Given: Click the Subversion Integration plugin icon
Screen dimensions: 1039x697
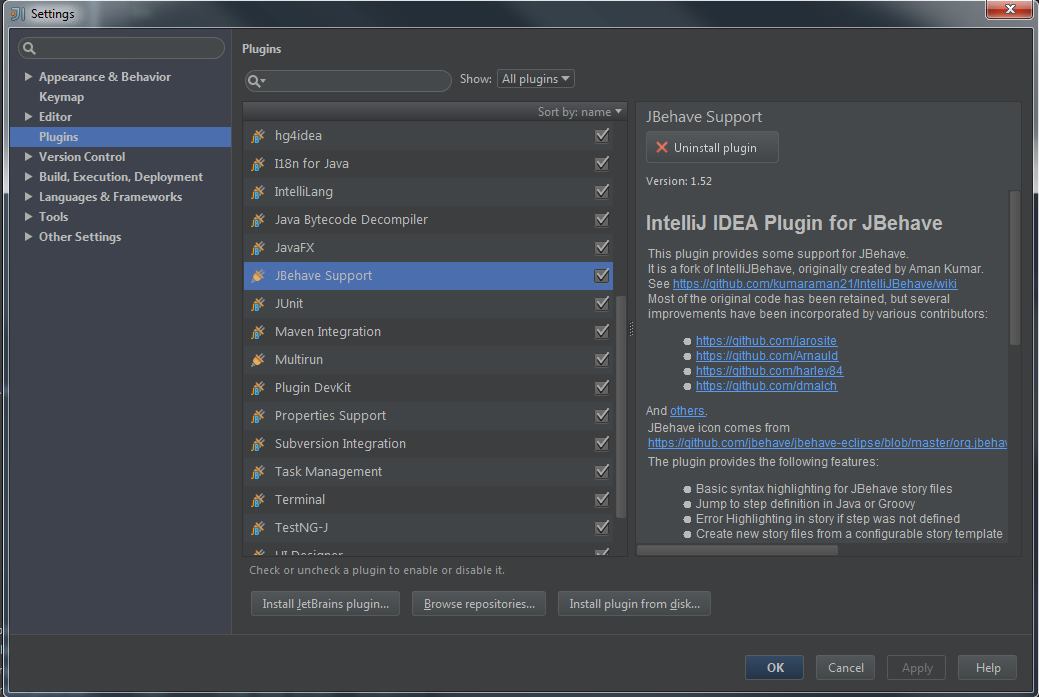Looking at the screenshot, I should tap(258, 444).
